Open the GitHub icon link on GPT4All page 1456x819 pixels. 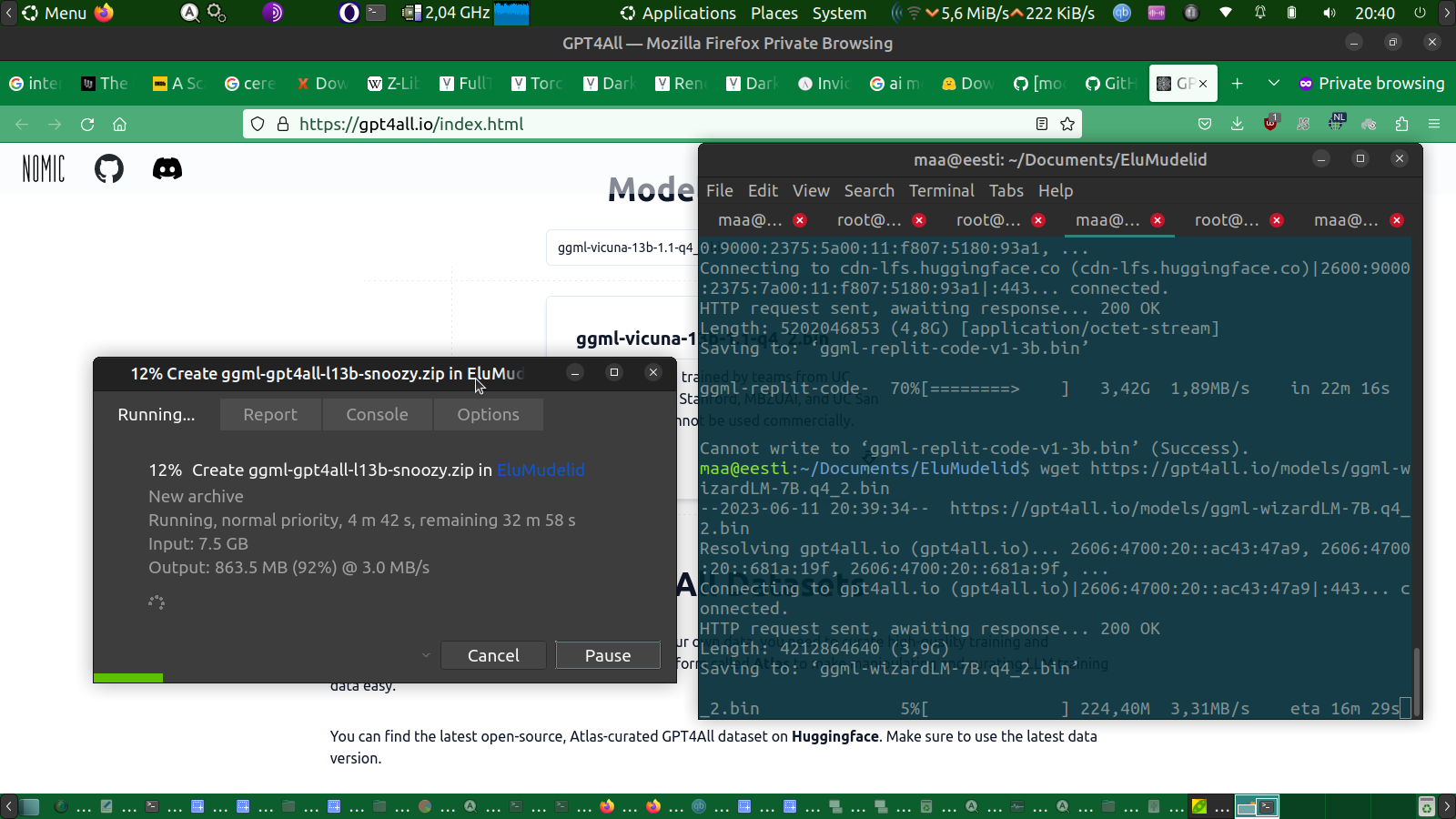coord(109,168)
